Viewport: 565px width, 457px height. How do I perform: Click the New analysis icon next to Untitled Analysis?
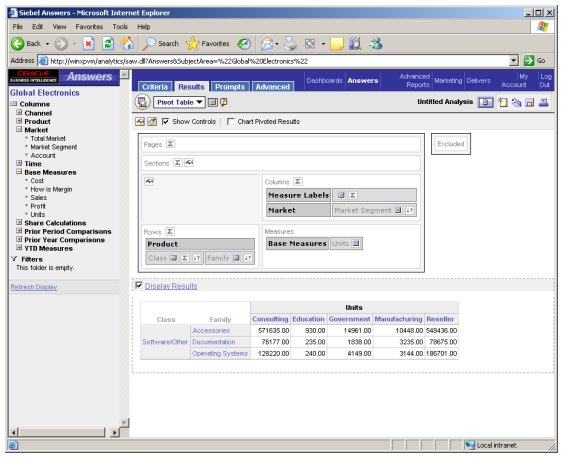pos(503,102)
